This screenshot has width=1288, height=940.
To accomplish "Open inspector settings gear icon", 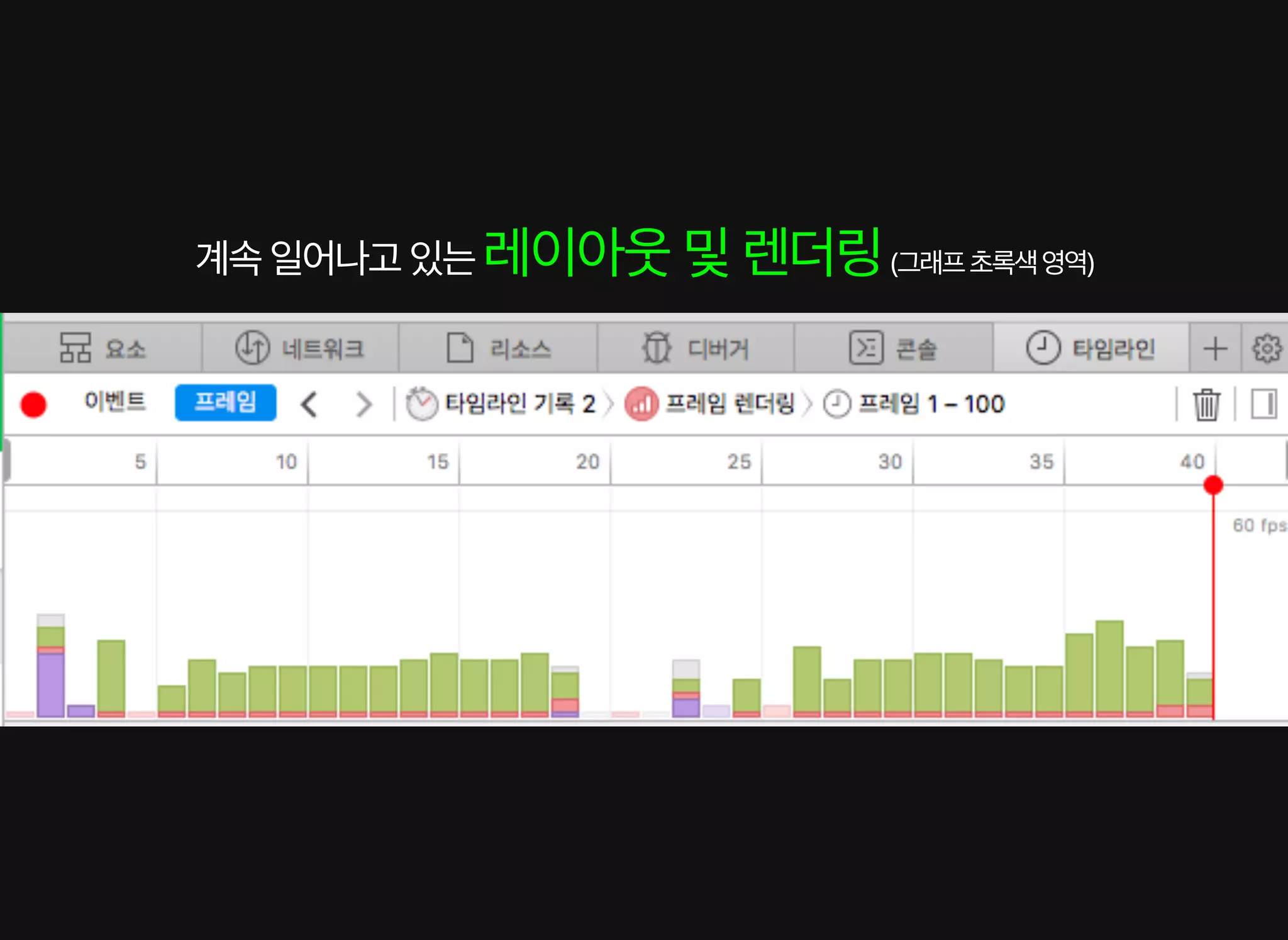I will (1266, 349).
